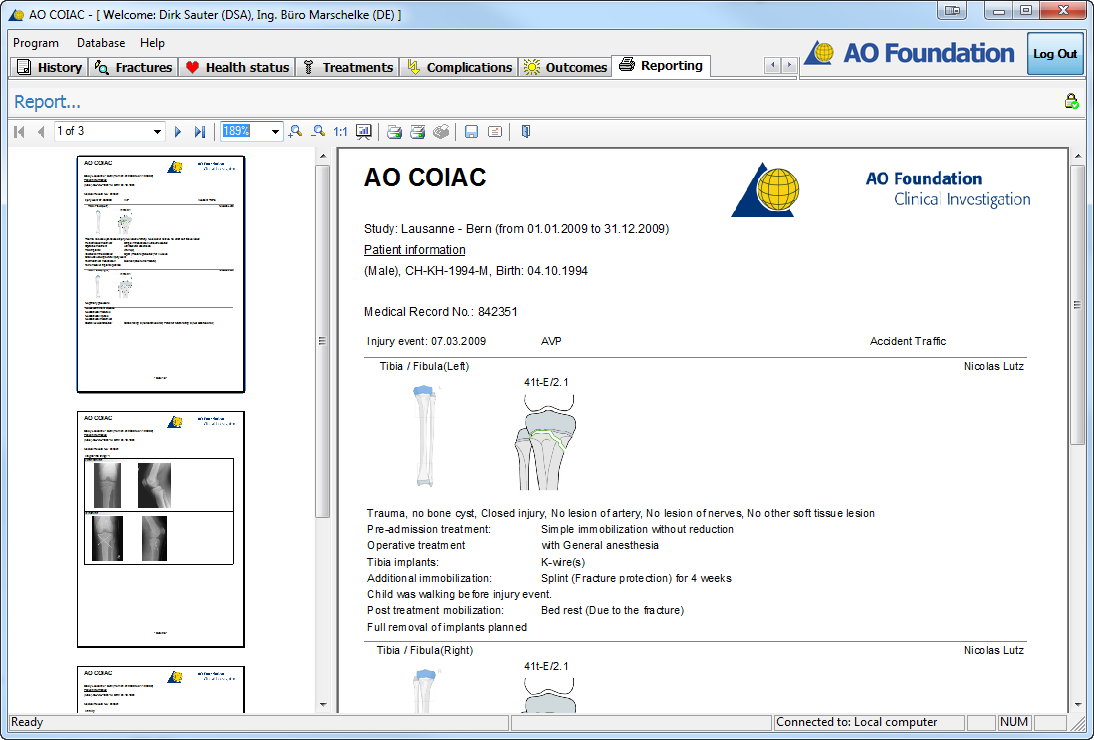Select the Reporting tab
Image resolution: width=1094 pixels, height=740 pixels.
tap(661, 66)
